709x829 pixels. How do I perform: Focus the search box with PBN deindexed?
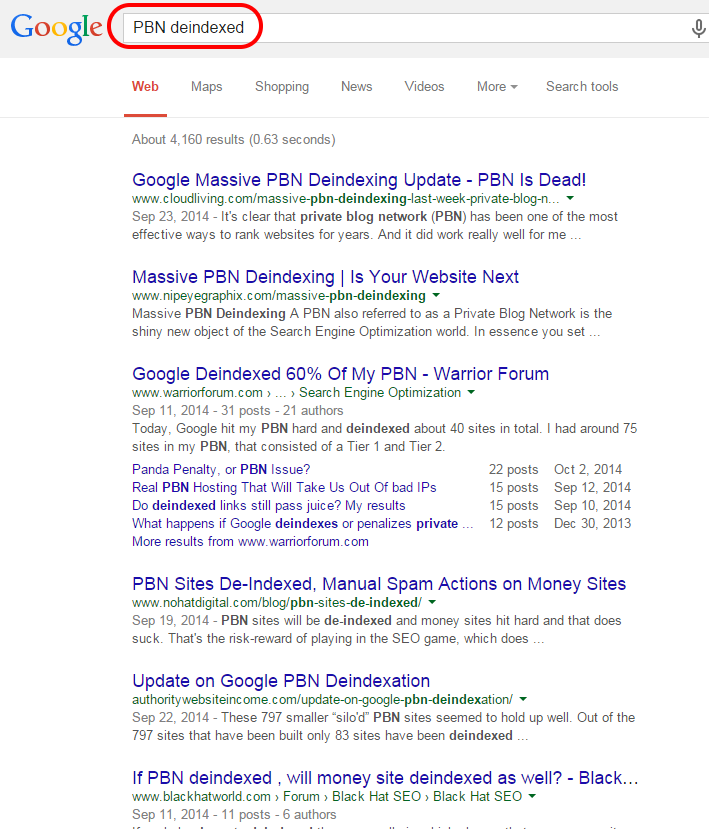click(x=416, y=28)
